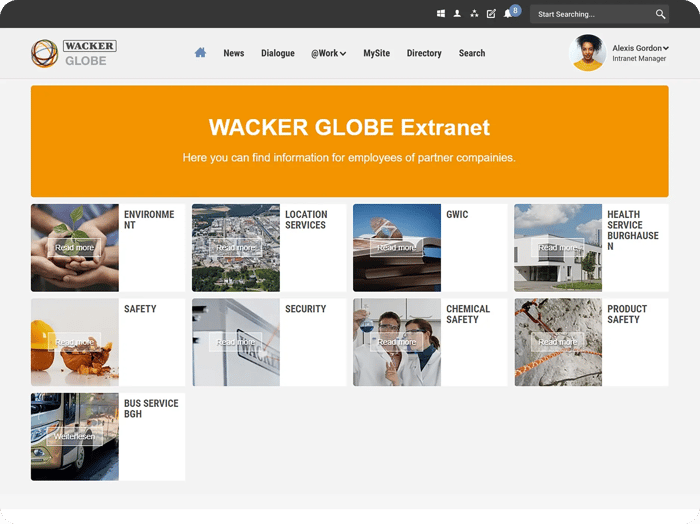Screen dimensions: 700x524
Task: Click the Windows apps grid icon
Action: coord(441,14)
